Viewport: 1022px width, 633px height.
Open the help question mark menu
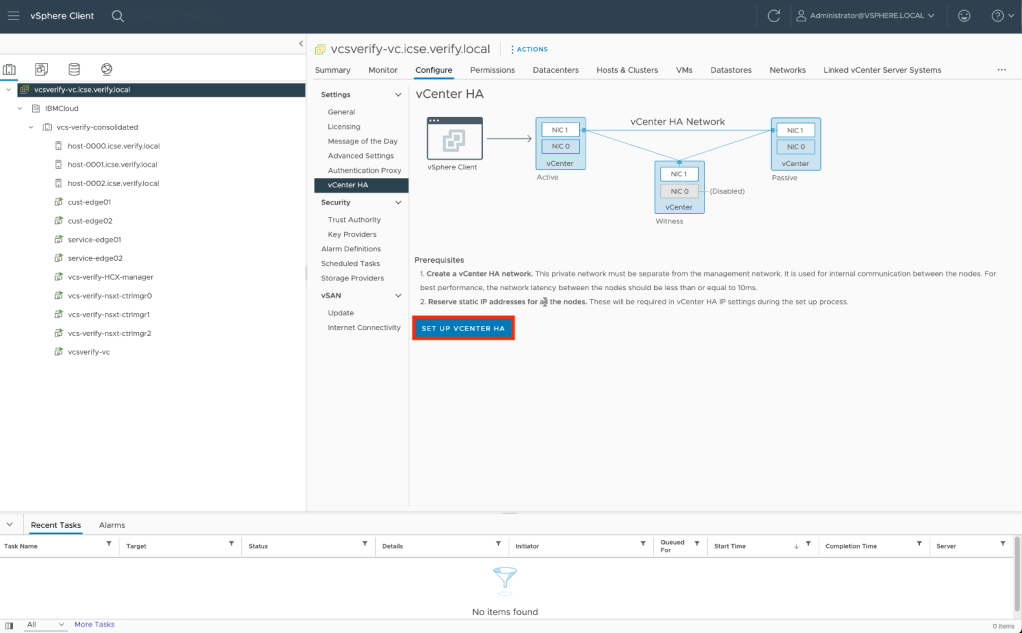pyautogui.click(x=1001, y=16)
